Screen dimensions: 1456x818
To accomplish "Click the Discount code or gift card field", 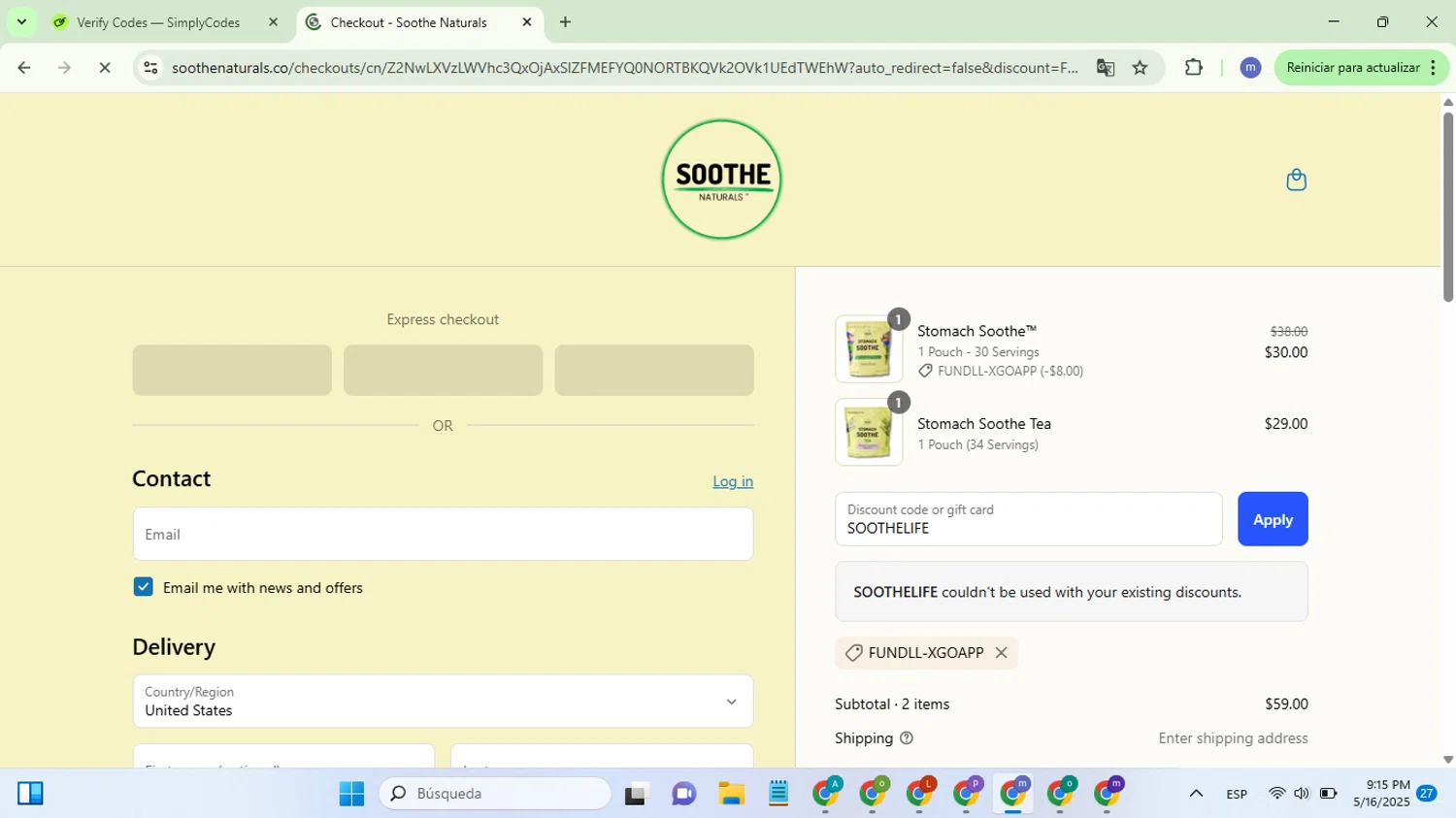I will click(1028, 519).
